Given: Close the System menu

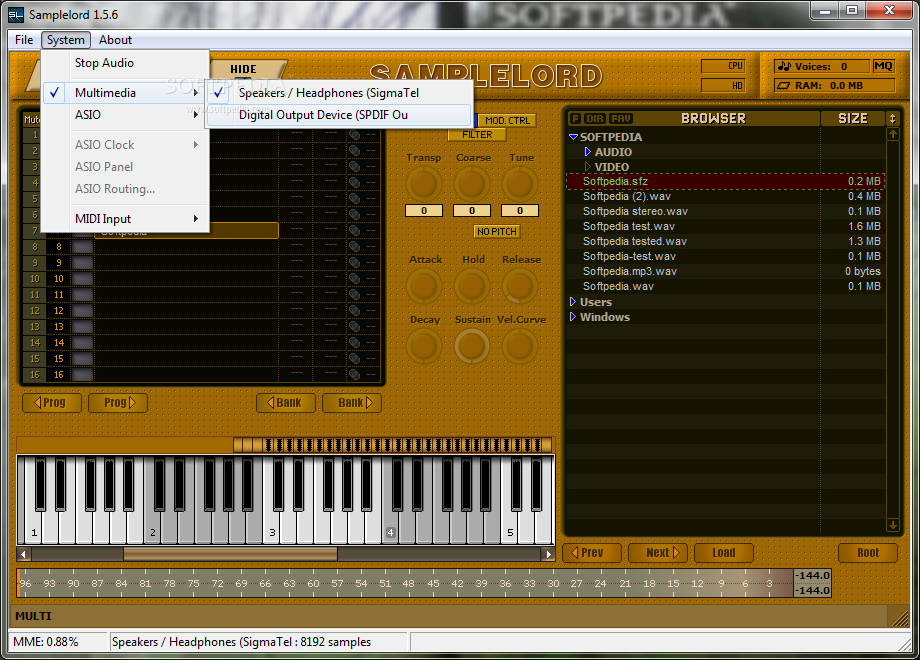Looking at the screenshot, I should [x=66, y=40].
